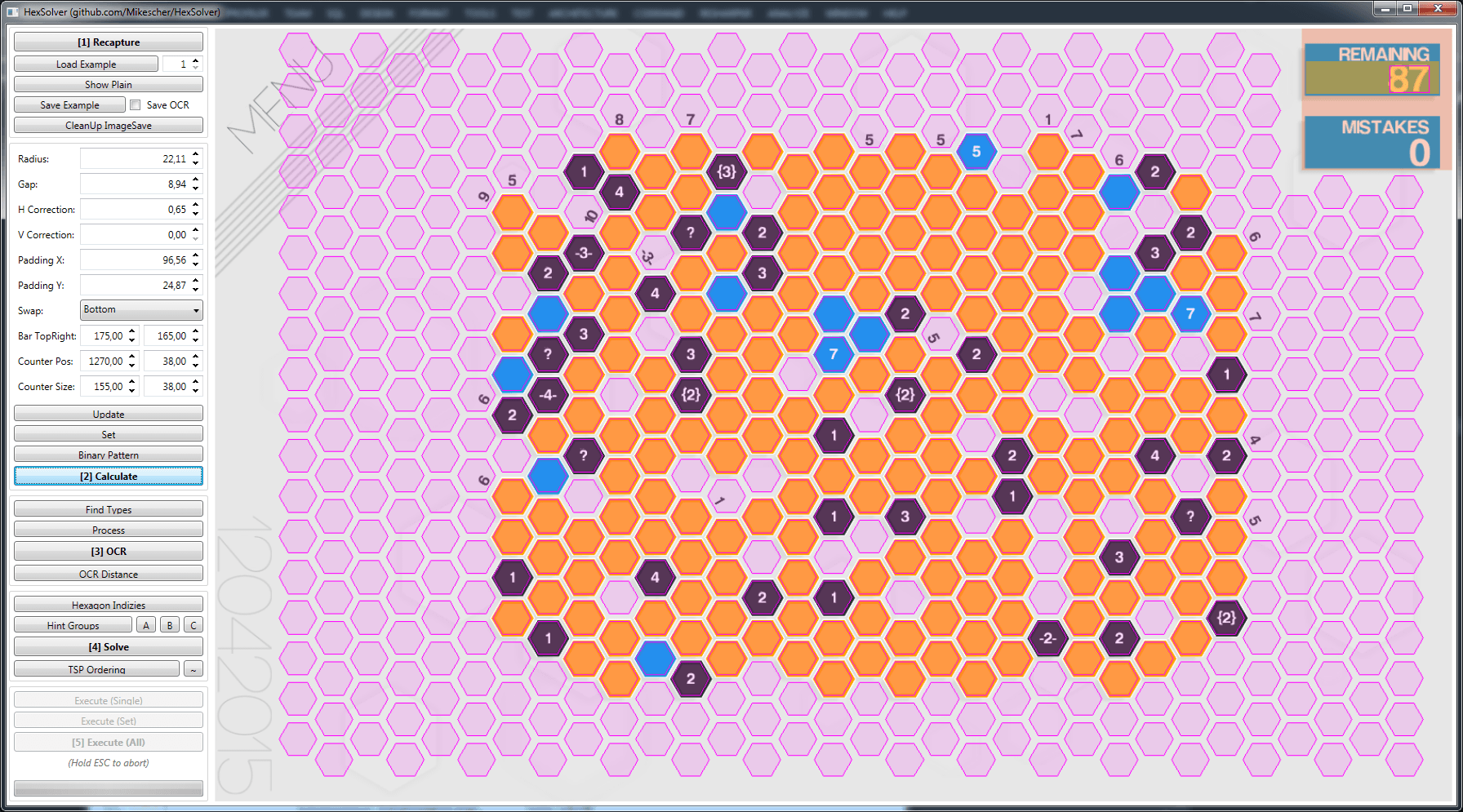Increment the Load Example number spinner
This screenshot has width=1463, height=812.
coord(196,60)
